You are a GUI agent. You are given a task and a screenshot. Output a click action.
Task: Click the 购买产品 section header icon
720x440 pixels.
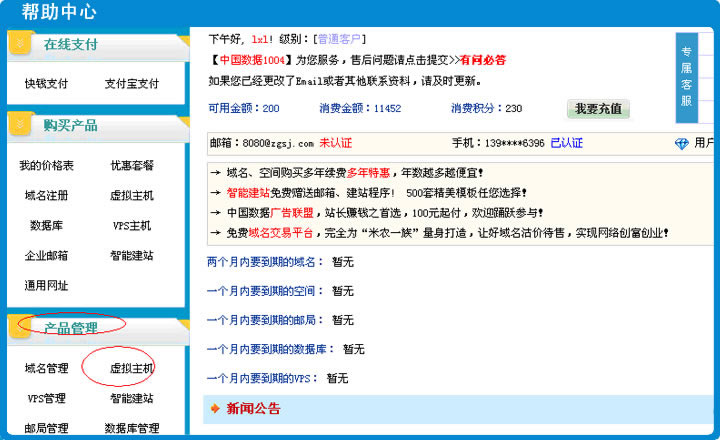click(x=21, y=126)
